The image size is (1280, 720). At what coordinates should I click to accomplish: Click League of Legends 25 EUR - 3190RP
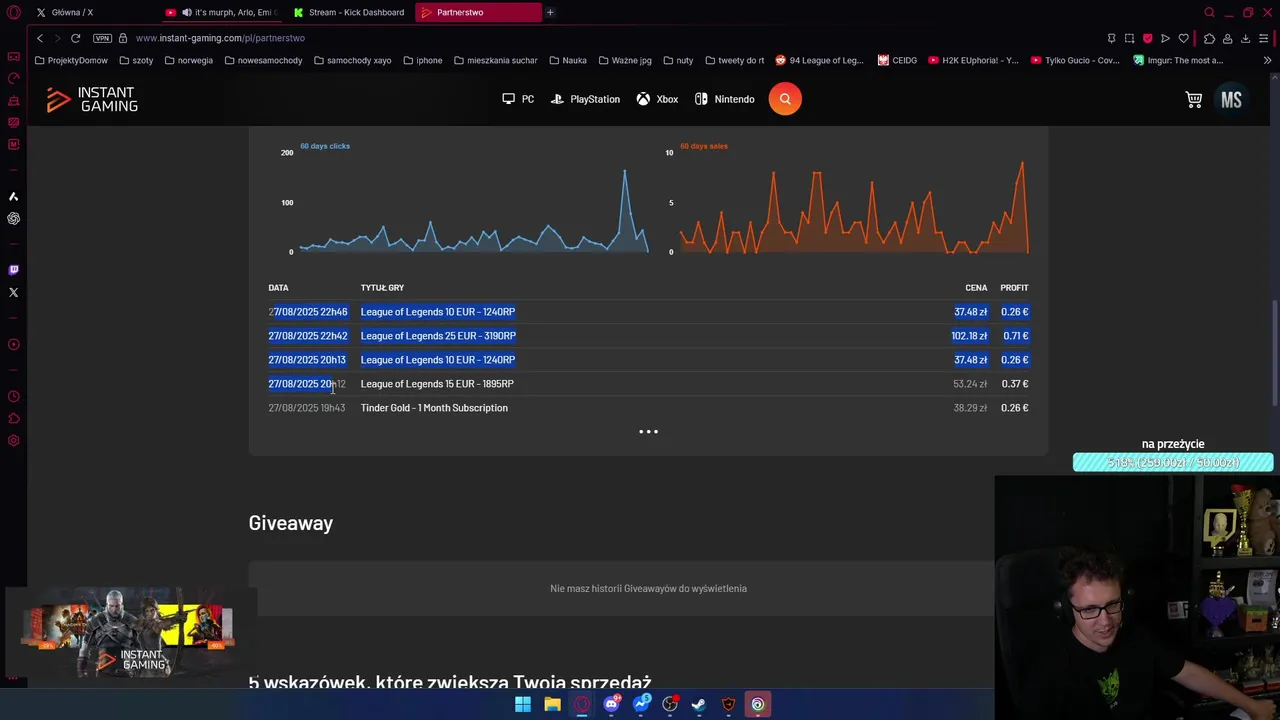[x=438, y=336]
